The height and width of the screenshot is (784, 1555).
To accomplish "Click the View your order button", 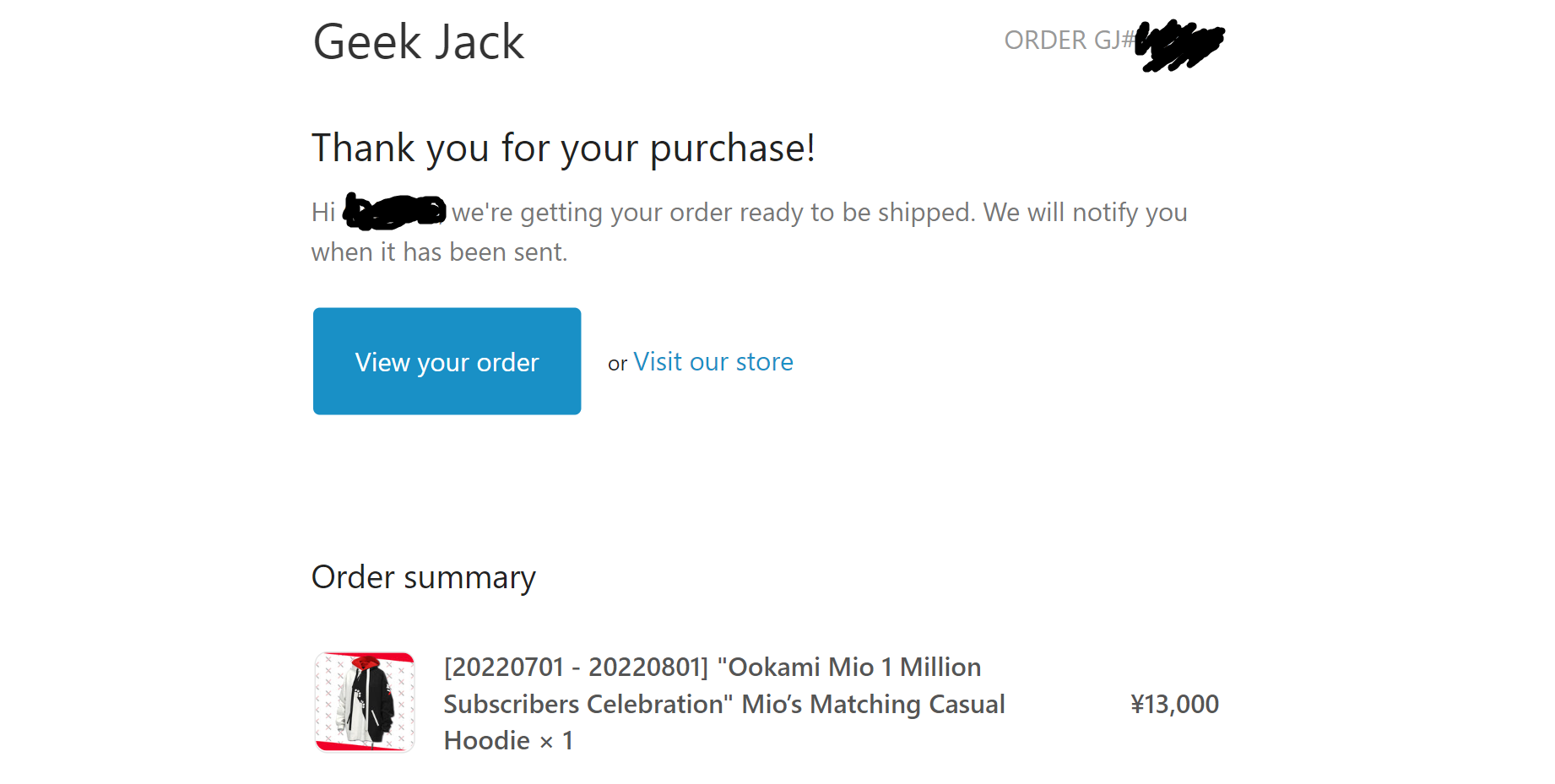I will (447, 361).
